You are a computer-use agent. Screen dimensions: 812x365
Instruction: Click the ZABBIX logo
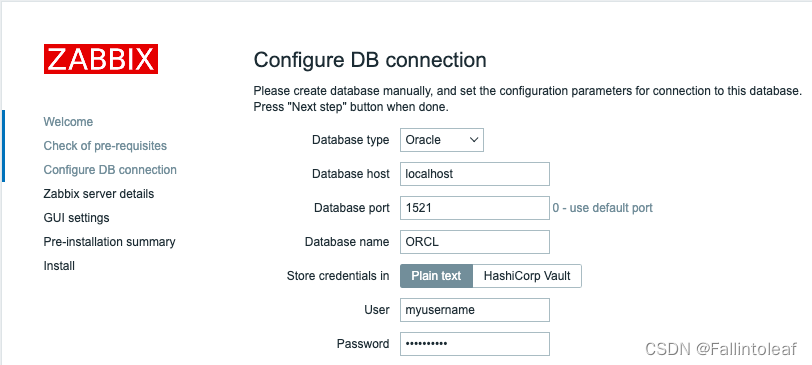[x=101, y=59]
